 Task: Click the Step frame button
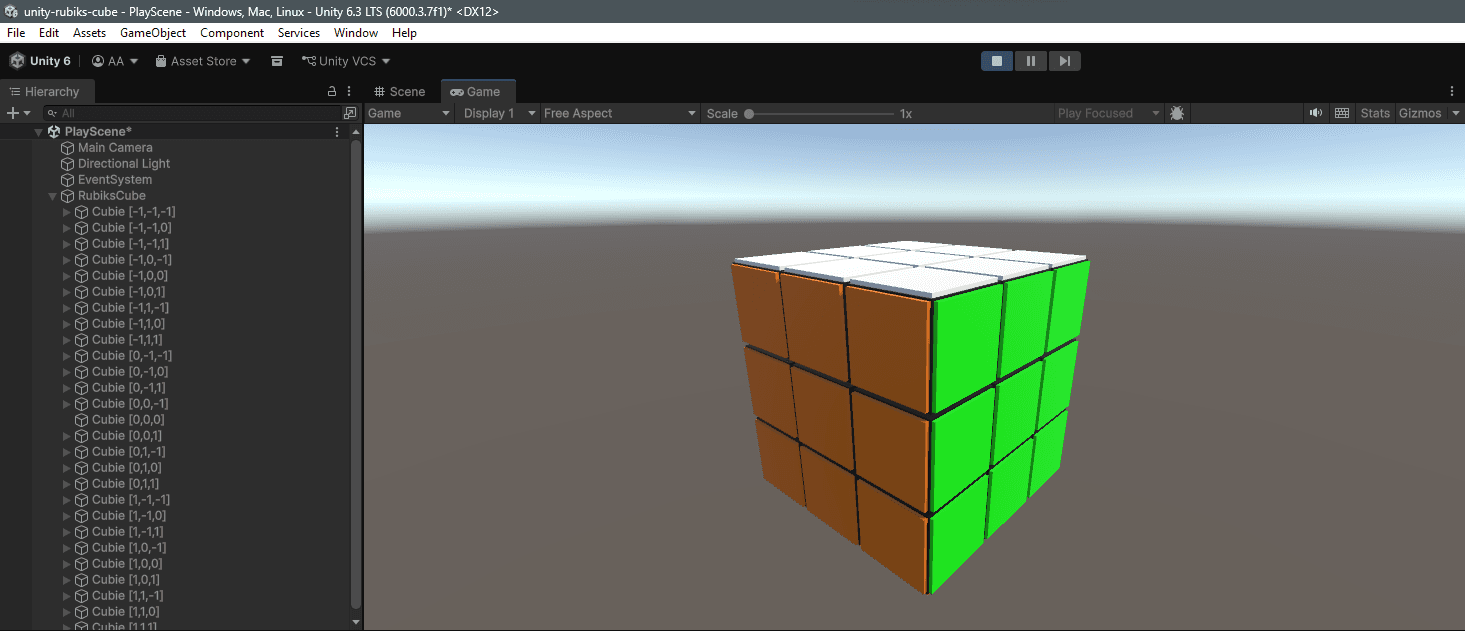point(1064,60)
